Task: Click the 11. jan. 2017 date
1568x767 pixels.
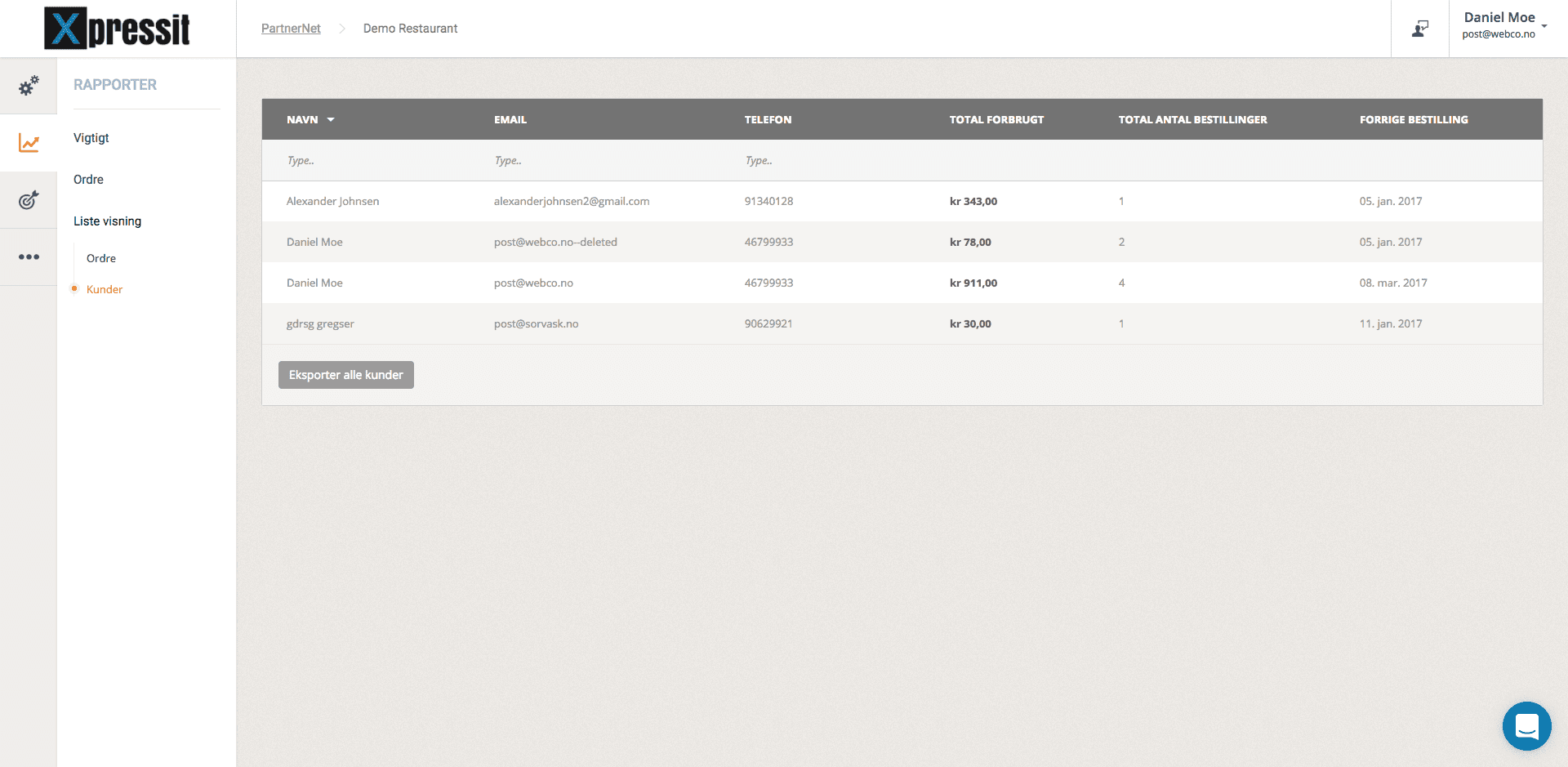Action: (x=1391, y=324)
